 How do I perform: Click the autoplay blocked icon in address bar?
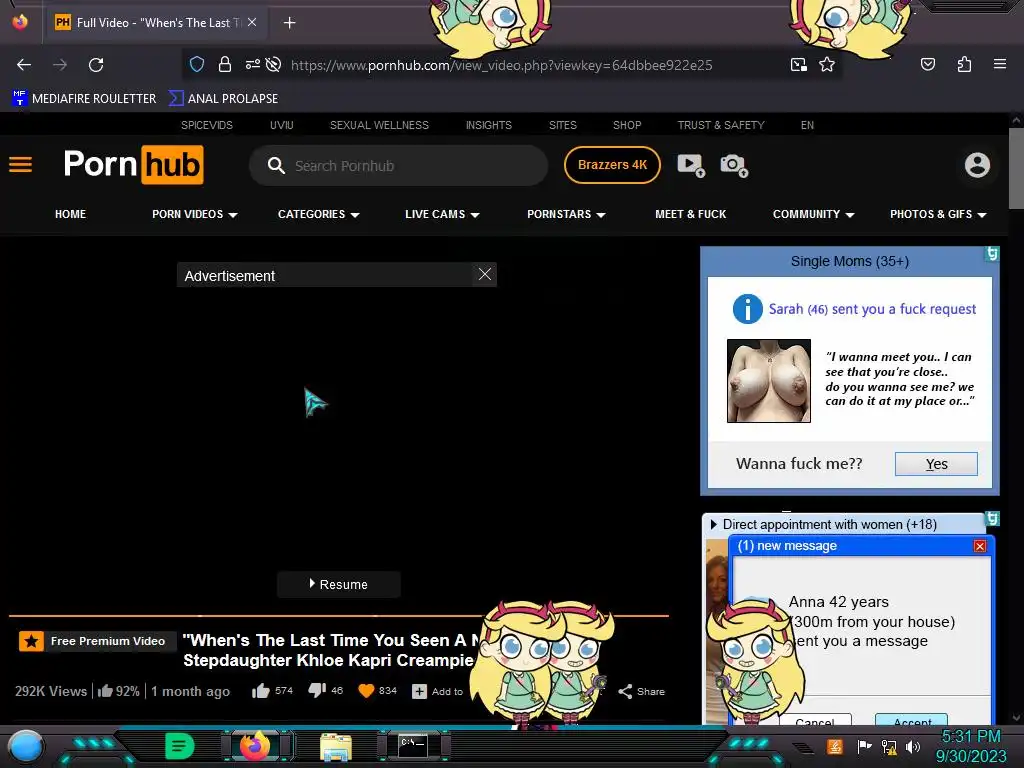[x=274, y=64]
